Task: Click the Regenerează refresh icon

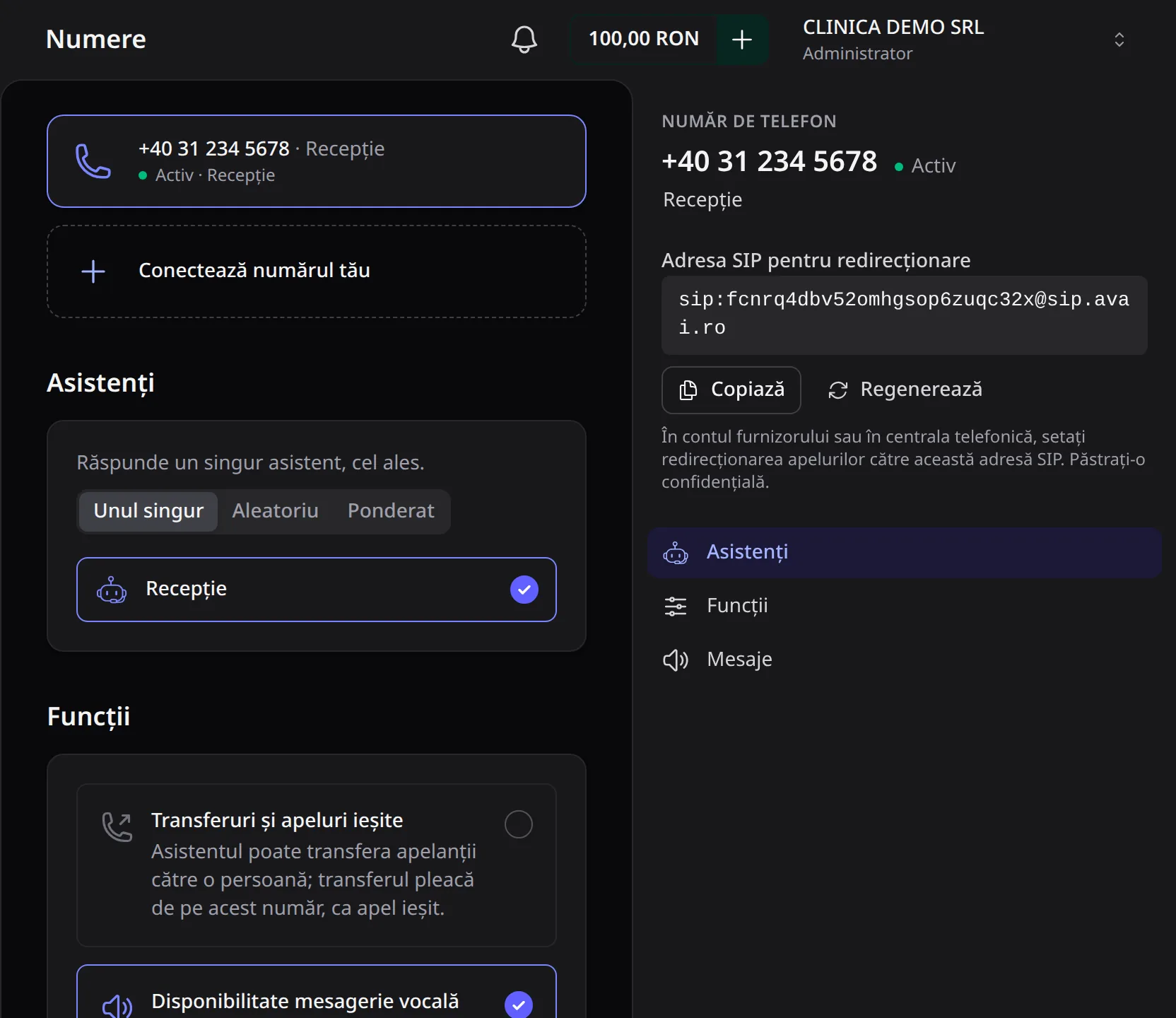Action: click(838, 390)
